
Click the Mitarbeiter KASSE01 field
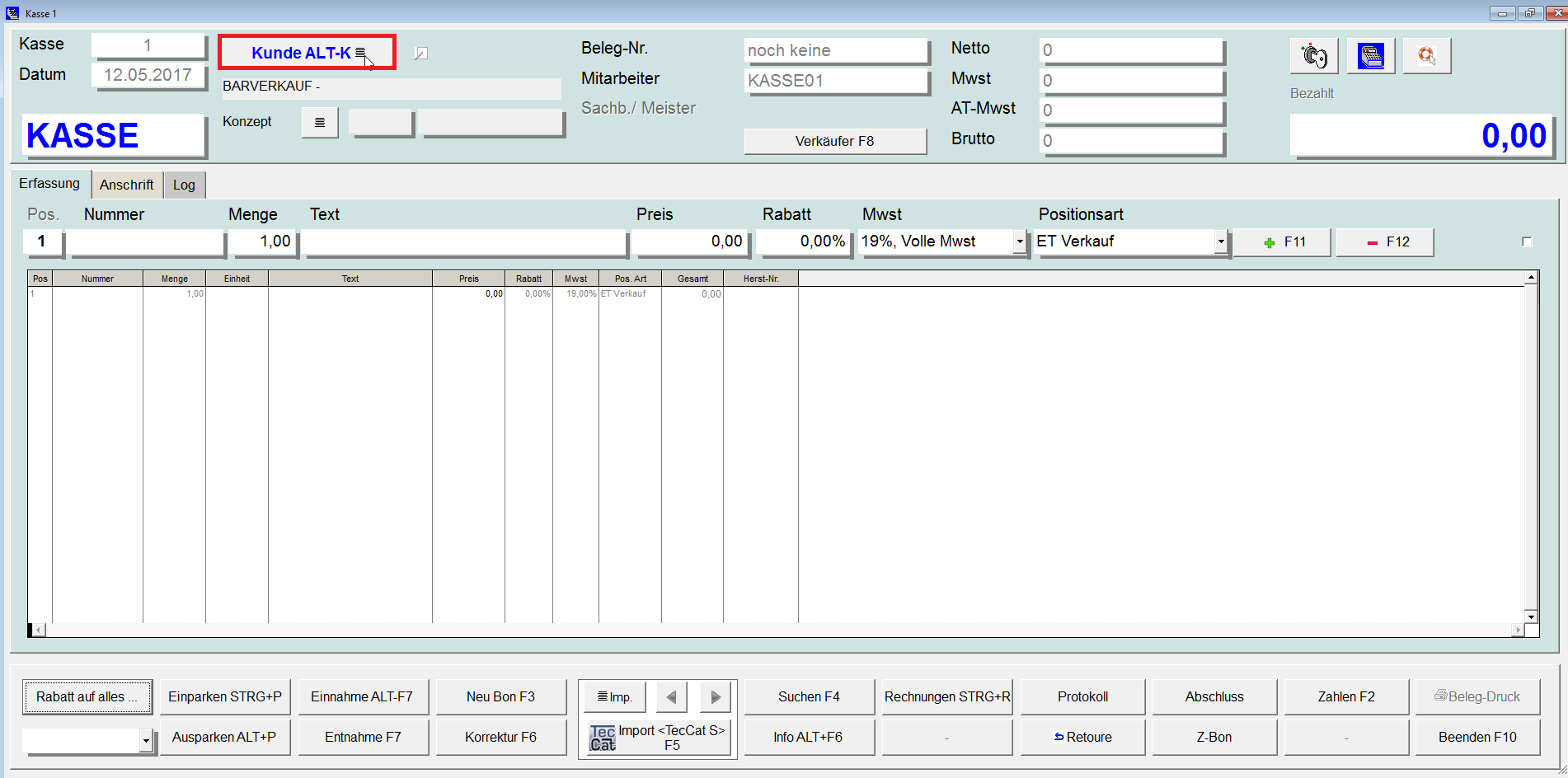coord(836,81)
